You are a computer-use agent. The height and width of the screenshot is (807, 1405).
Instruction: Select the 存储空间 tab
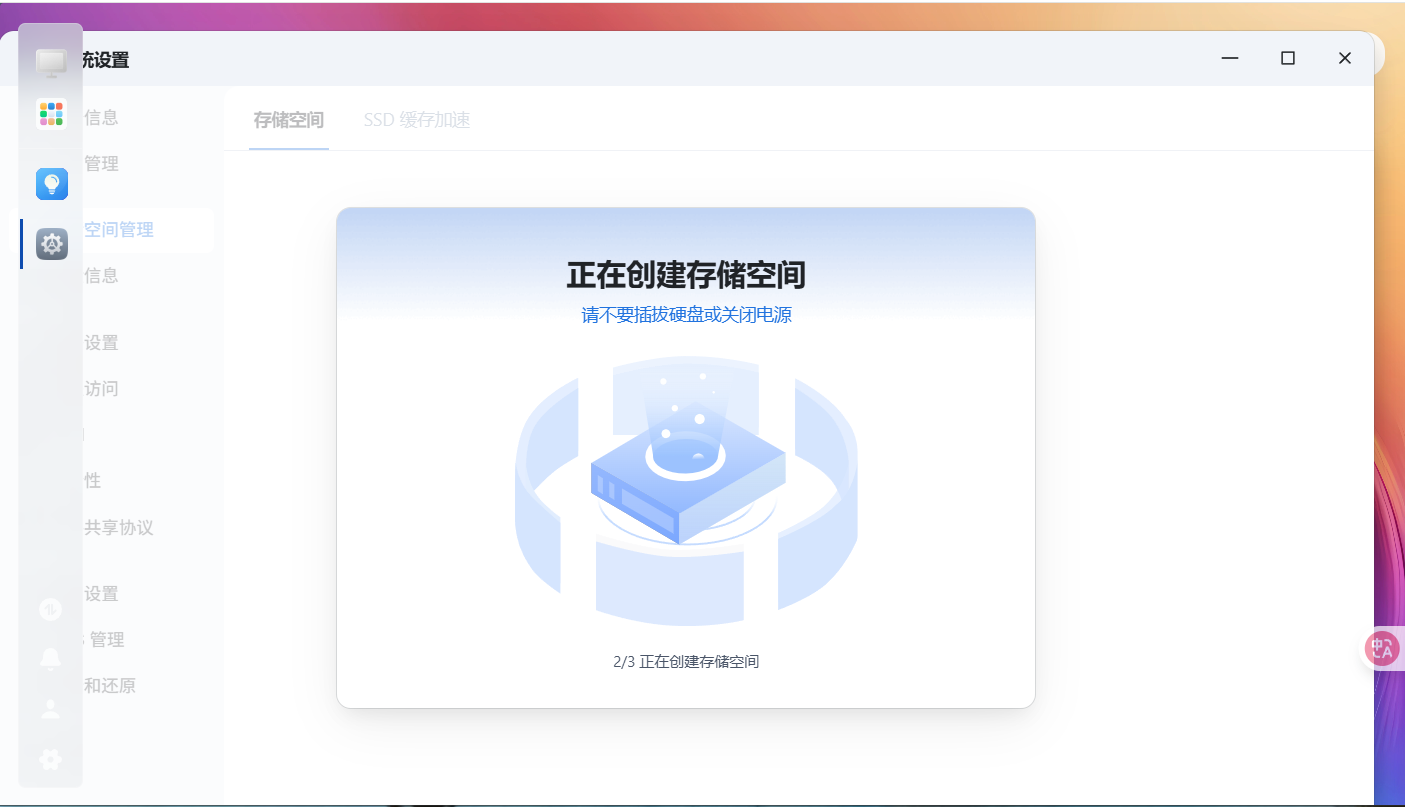point(288,119)
